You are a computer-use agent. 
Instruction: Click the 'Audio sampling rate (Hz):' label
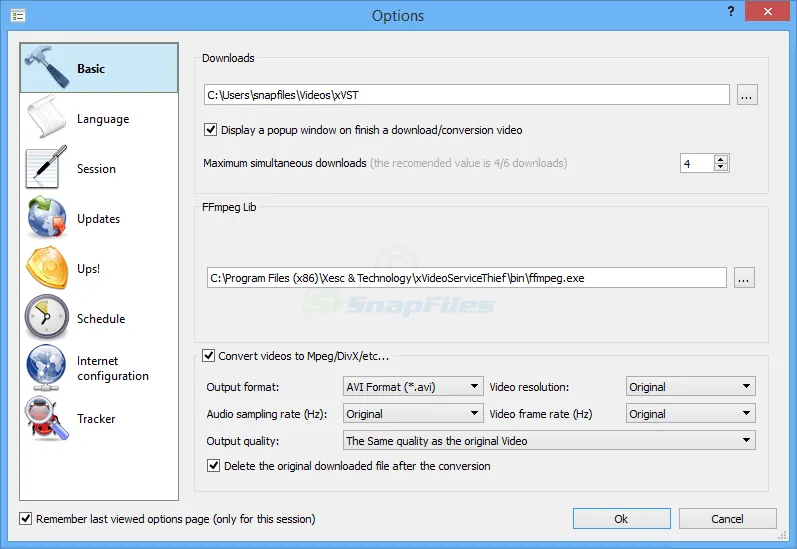[267, 414]
